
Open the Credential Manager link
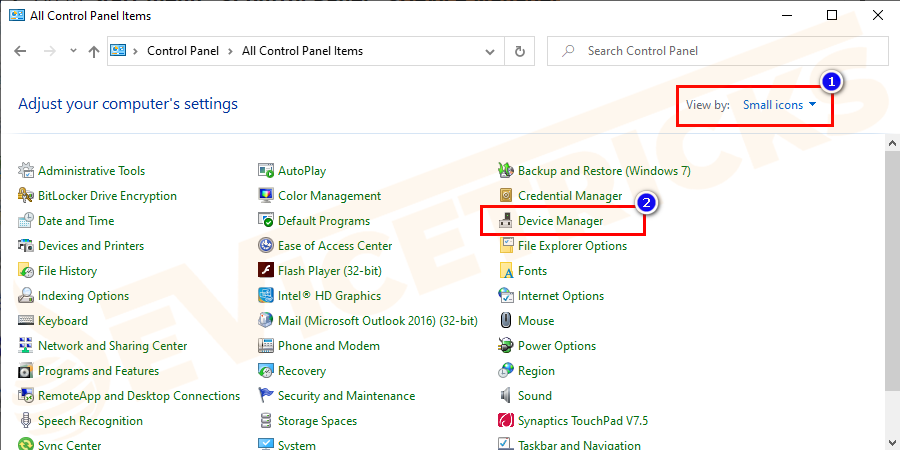[570, 196]
